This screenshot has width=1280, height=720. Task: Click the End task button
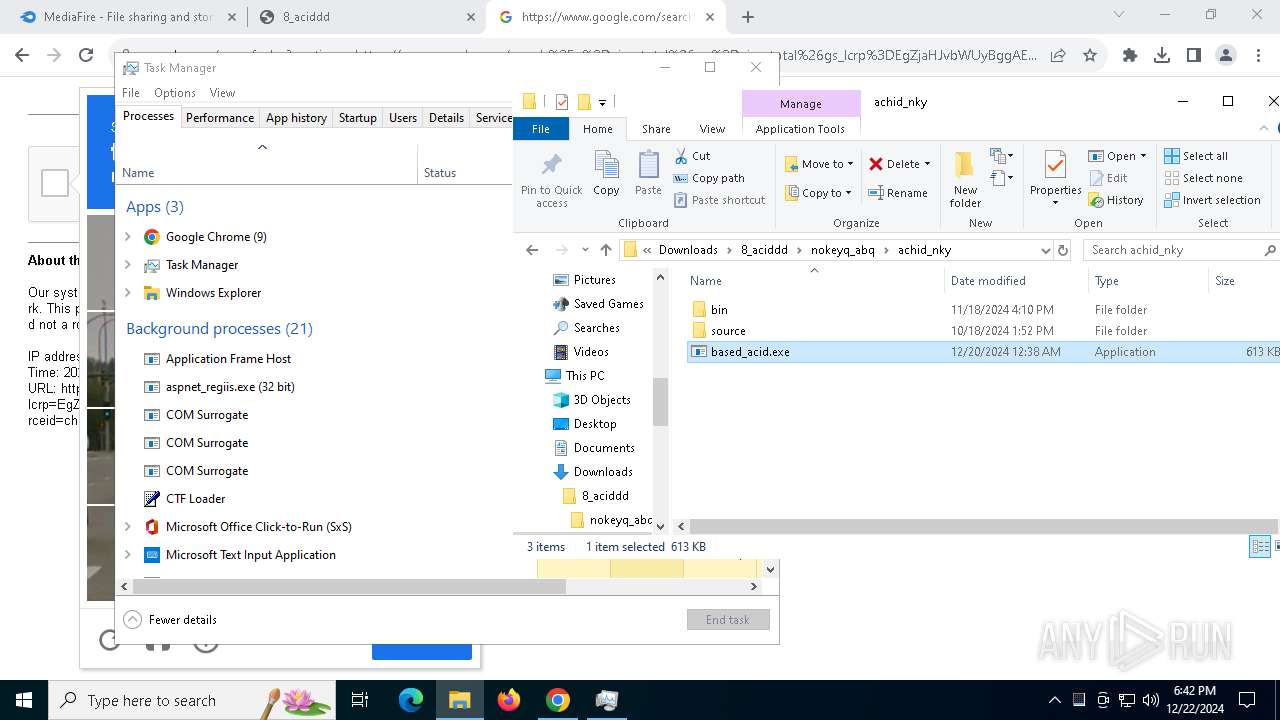728,620
